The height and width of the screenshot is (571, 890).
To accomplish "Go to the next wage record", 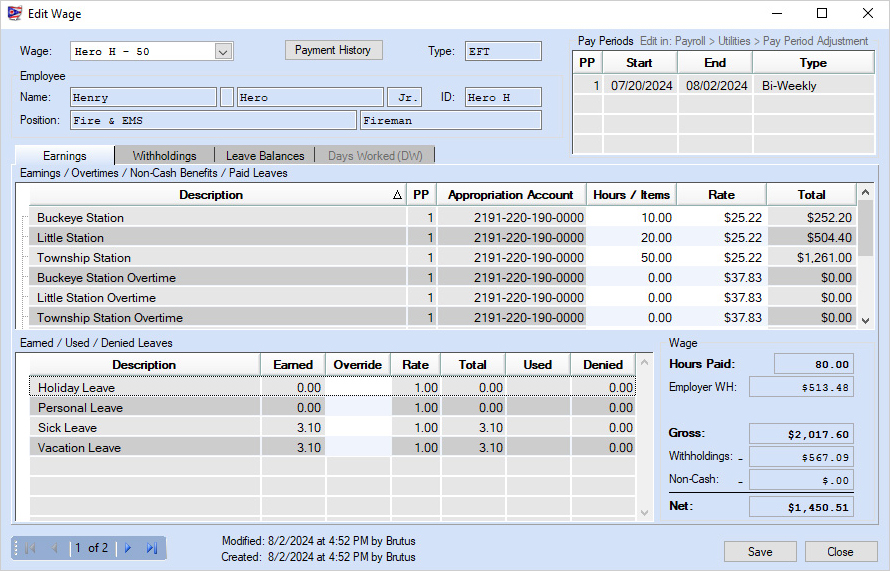I will coord(128,548).
